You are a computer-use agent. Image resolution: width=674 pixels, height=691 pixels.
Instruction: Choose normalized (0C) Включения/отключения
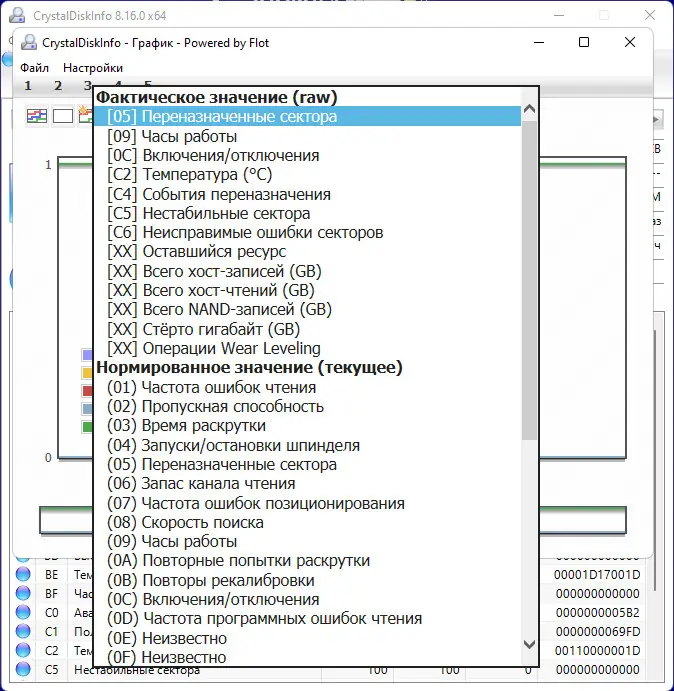307,599
